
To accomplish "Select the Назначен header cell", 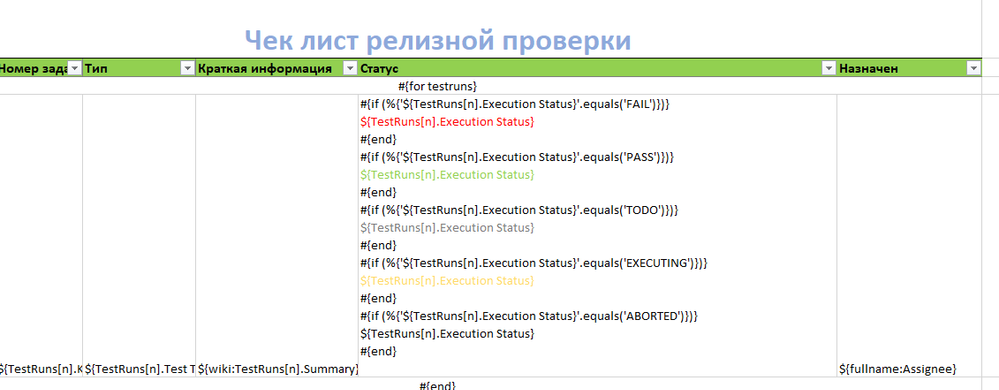I will coord(909,68).
